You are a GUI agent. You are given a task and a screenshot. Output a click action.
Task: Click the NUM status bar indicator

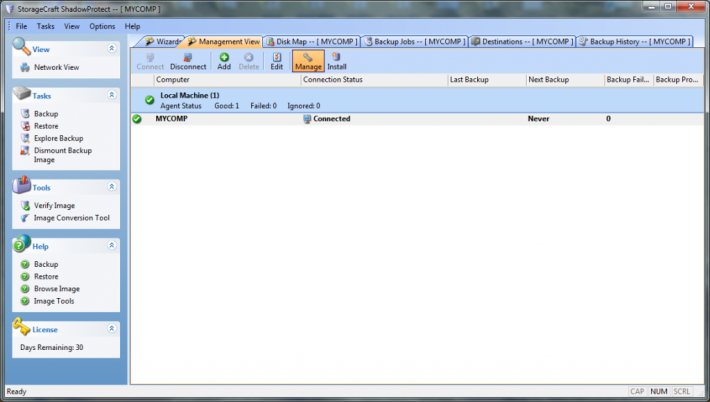pos(658,392)
